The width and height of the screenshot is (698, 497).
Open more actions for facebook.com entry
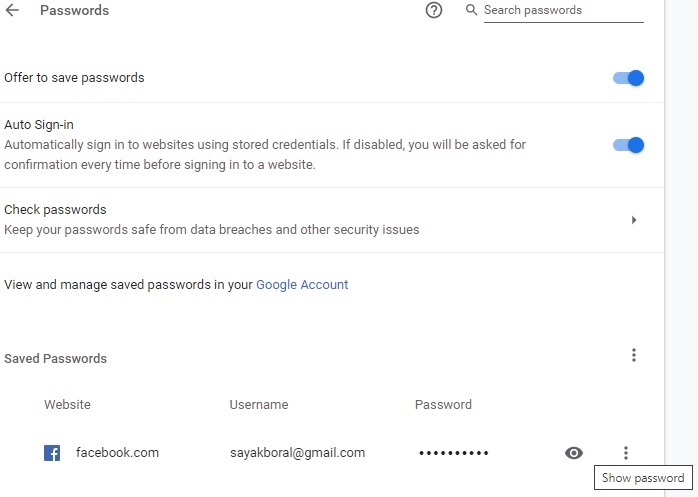[x=626, y=453]
